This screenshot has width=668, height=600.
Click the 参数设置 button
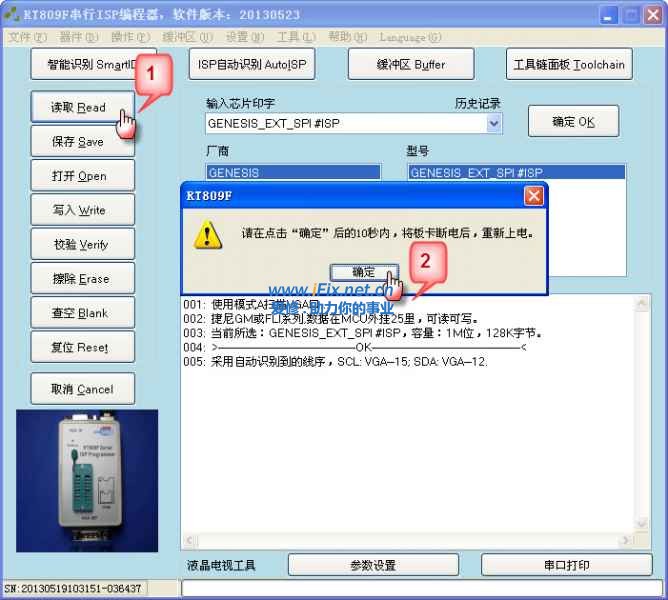pos(372,565)
